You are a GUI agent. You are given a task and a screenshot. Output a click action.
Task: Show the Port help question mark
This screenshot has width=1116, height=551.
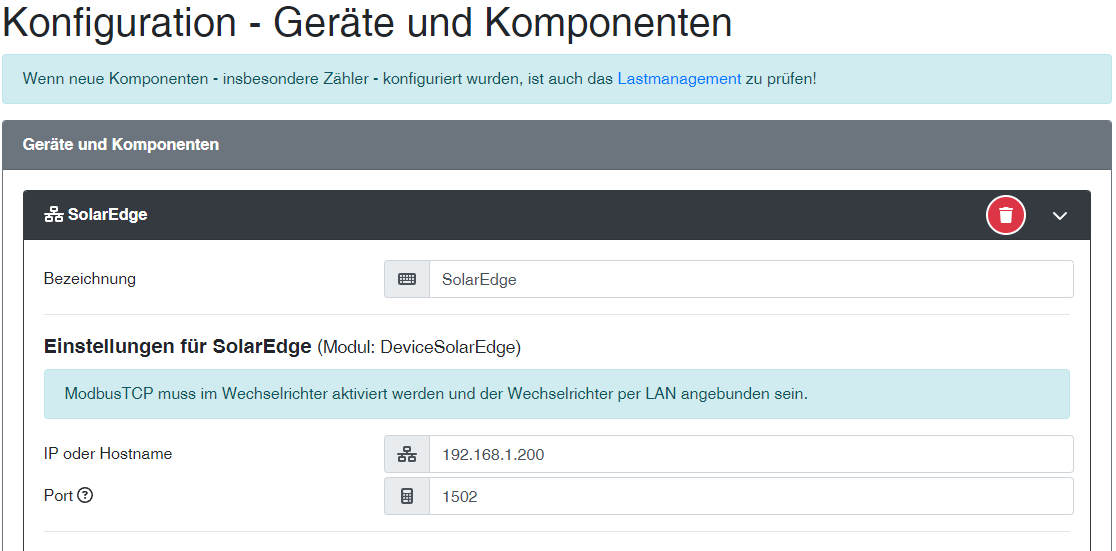pos(85,495)
